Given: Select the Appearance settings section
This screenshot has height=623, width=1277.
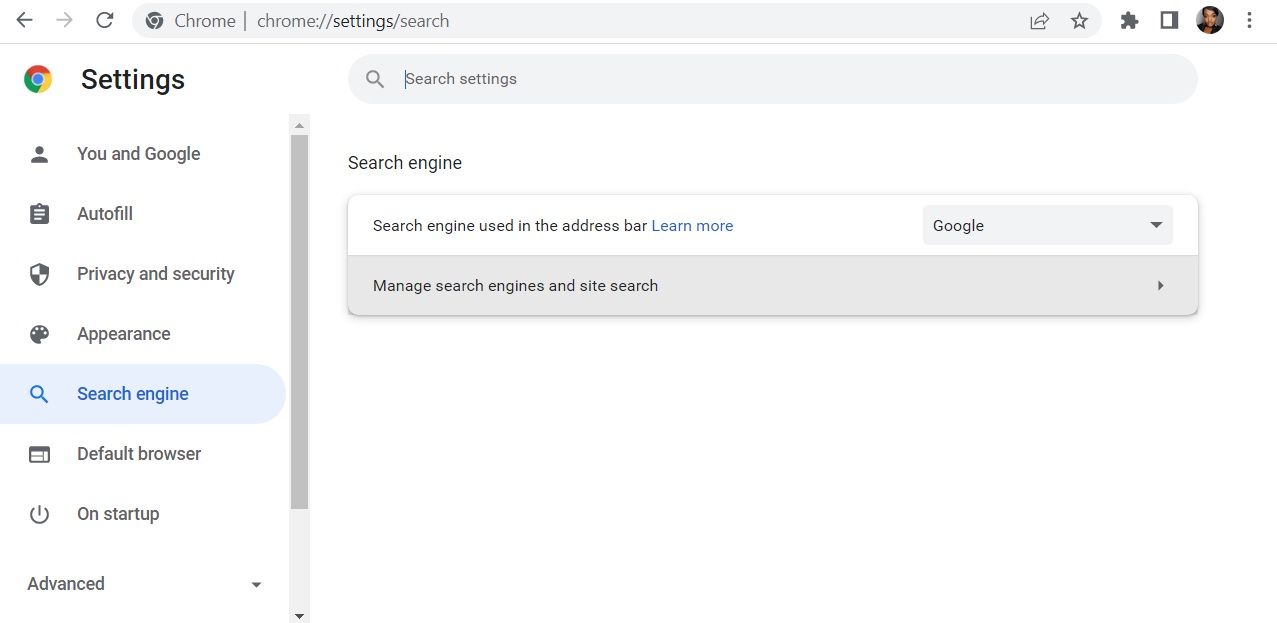Looking at the screenshot, I should (x=123, y=333).
